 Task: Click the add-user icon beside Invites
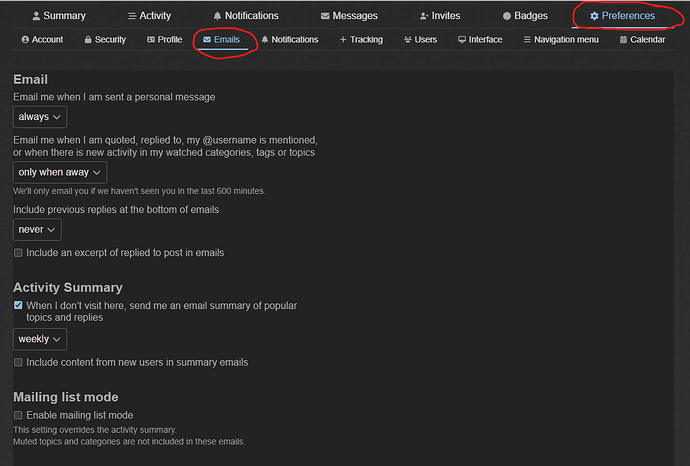pyautogui.click(x=424, y=16)
